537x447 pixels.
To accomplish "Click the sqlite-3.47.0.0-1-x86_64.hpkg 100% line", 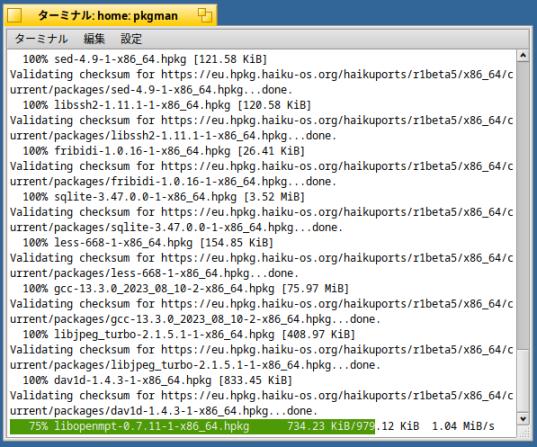I will (164, 197).
